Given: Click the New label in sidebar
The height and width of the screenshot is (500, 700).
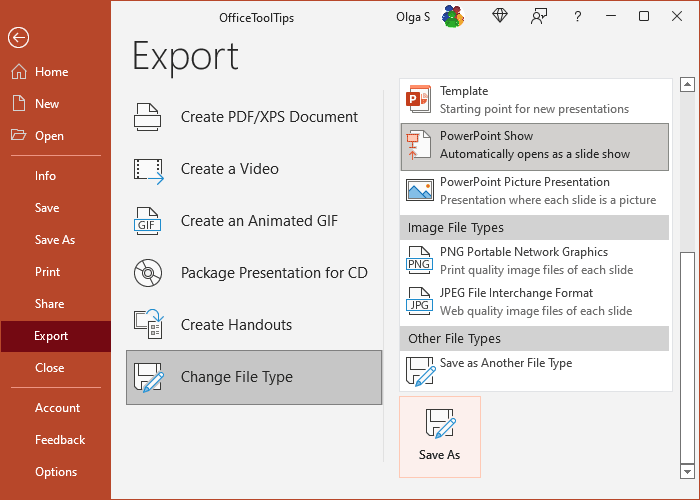Looking at the screenshot, I should click(47, 104).
